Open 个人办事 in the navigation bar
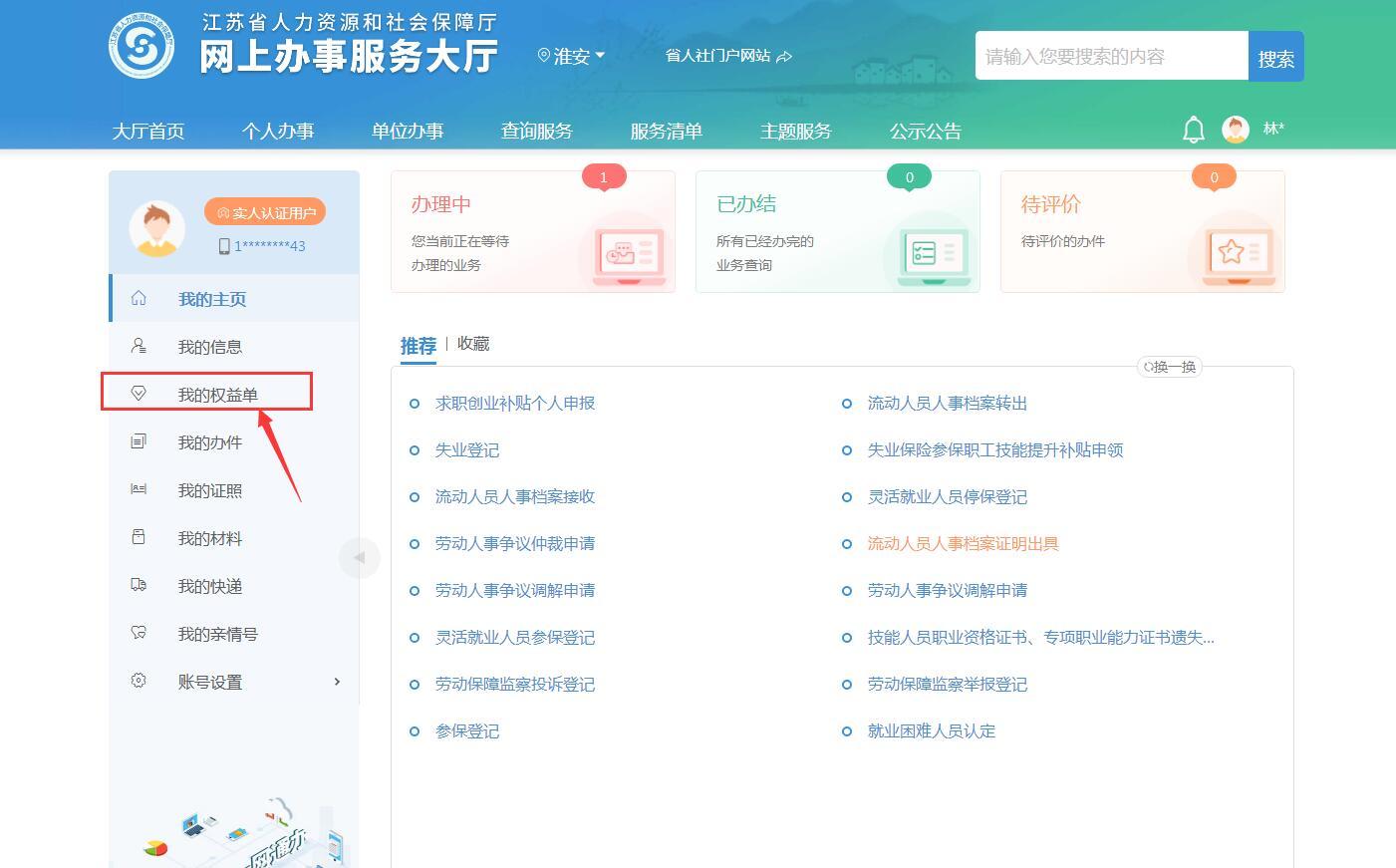Screen dimensions: 1396x868 277,132
